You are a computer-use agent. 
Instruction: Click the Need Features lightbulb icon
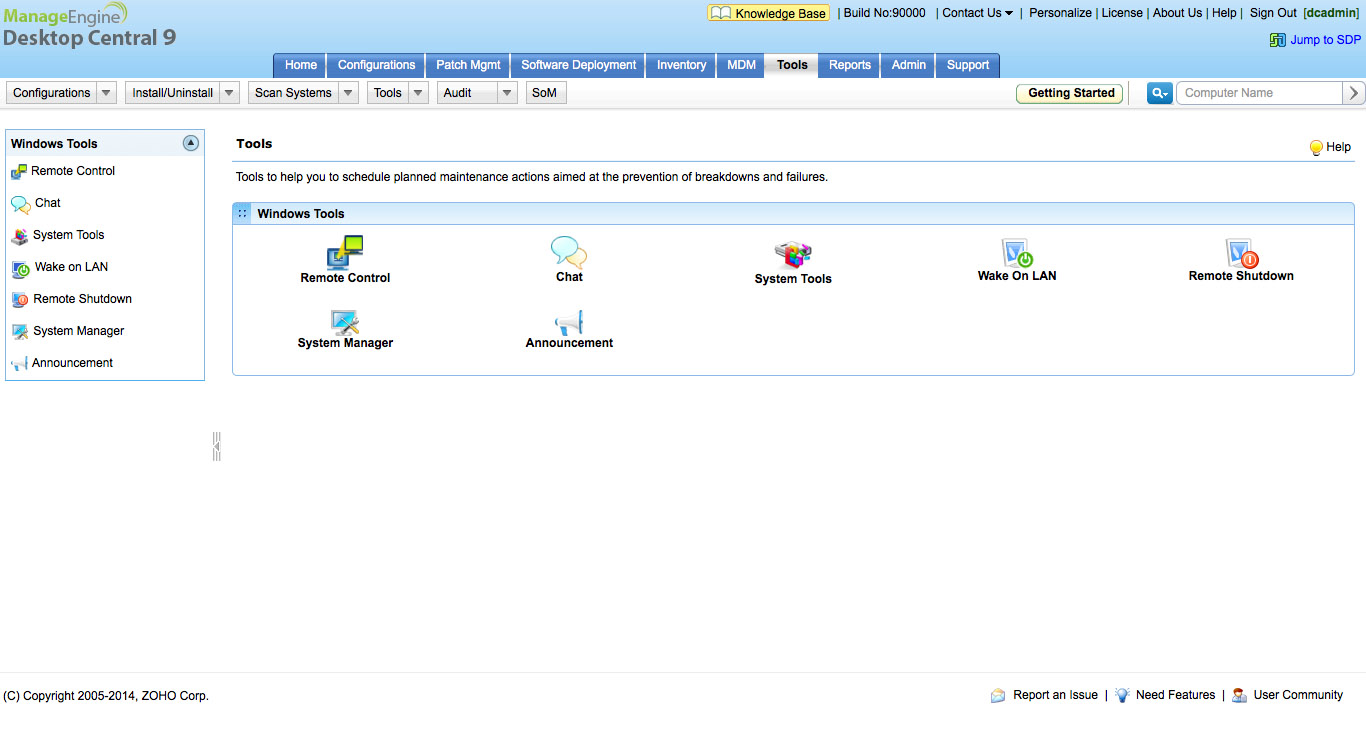pyautogui.click(x=1123, y=695)
